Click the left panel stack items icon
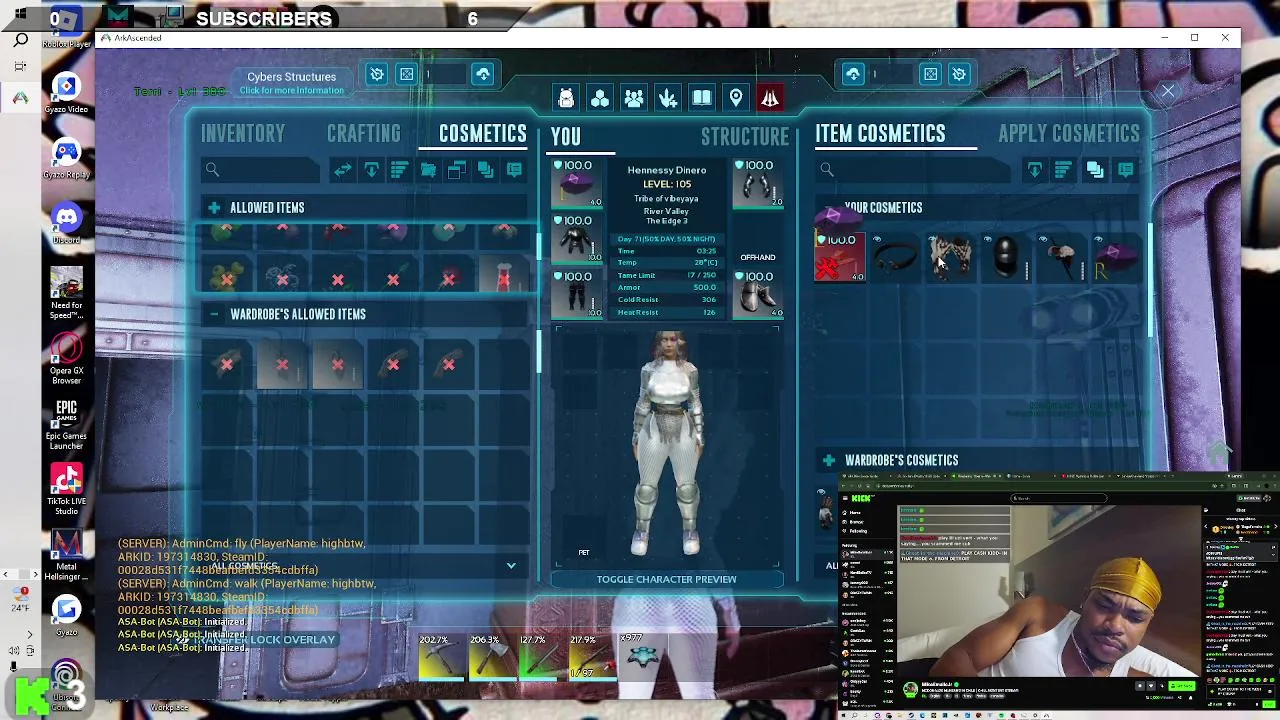This screenshot has width=1280, height=720. click(486, 170)
